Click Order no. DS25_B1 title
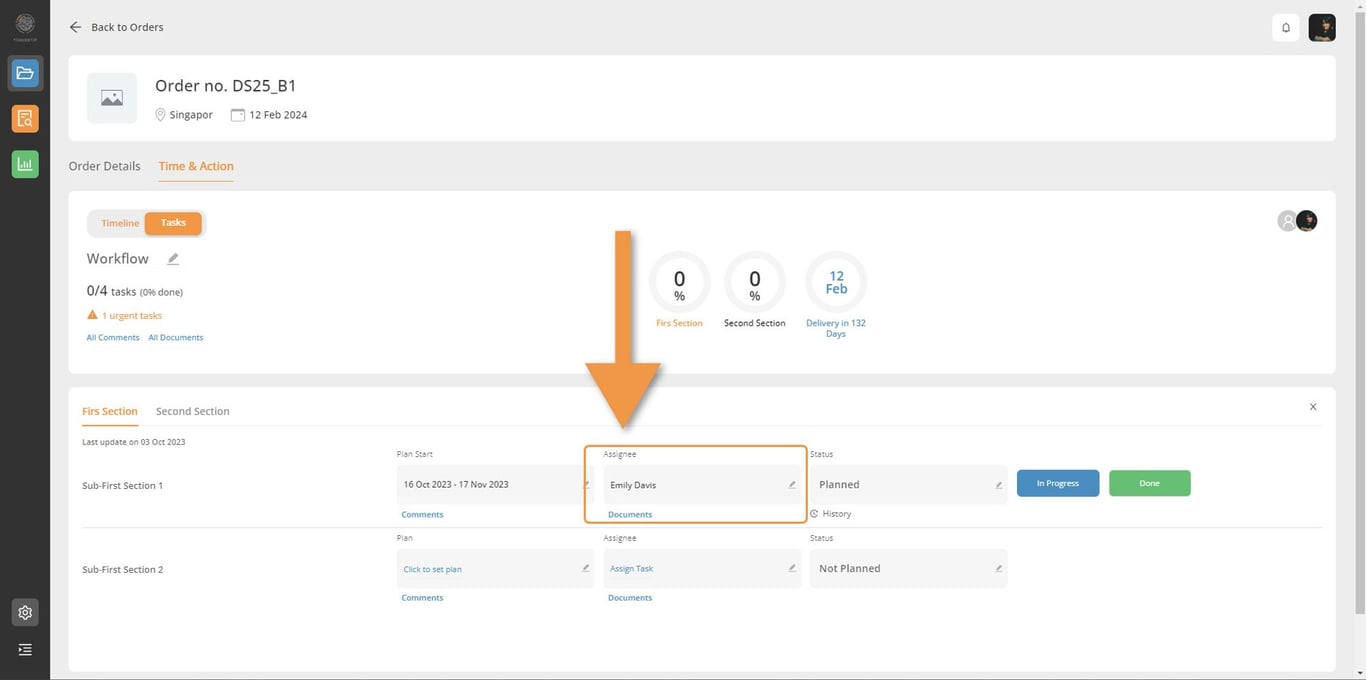The width and height of the screenshot is (1366, 680). click(225, 86)
